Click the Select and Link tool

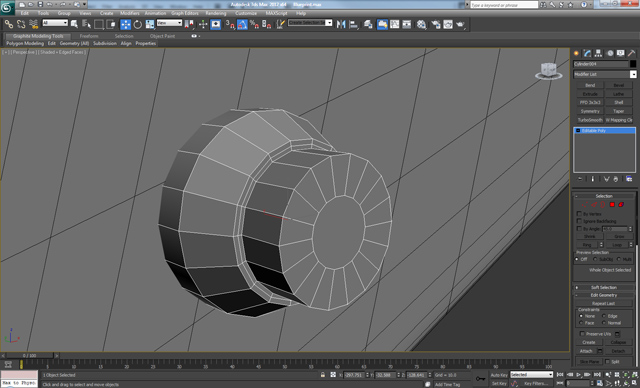pos(8,24)
